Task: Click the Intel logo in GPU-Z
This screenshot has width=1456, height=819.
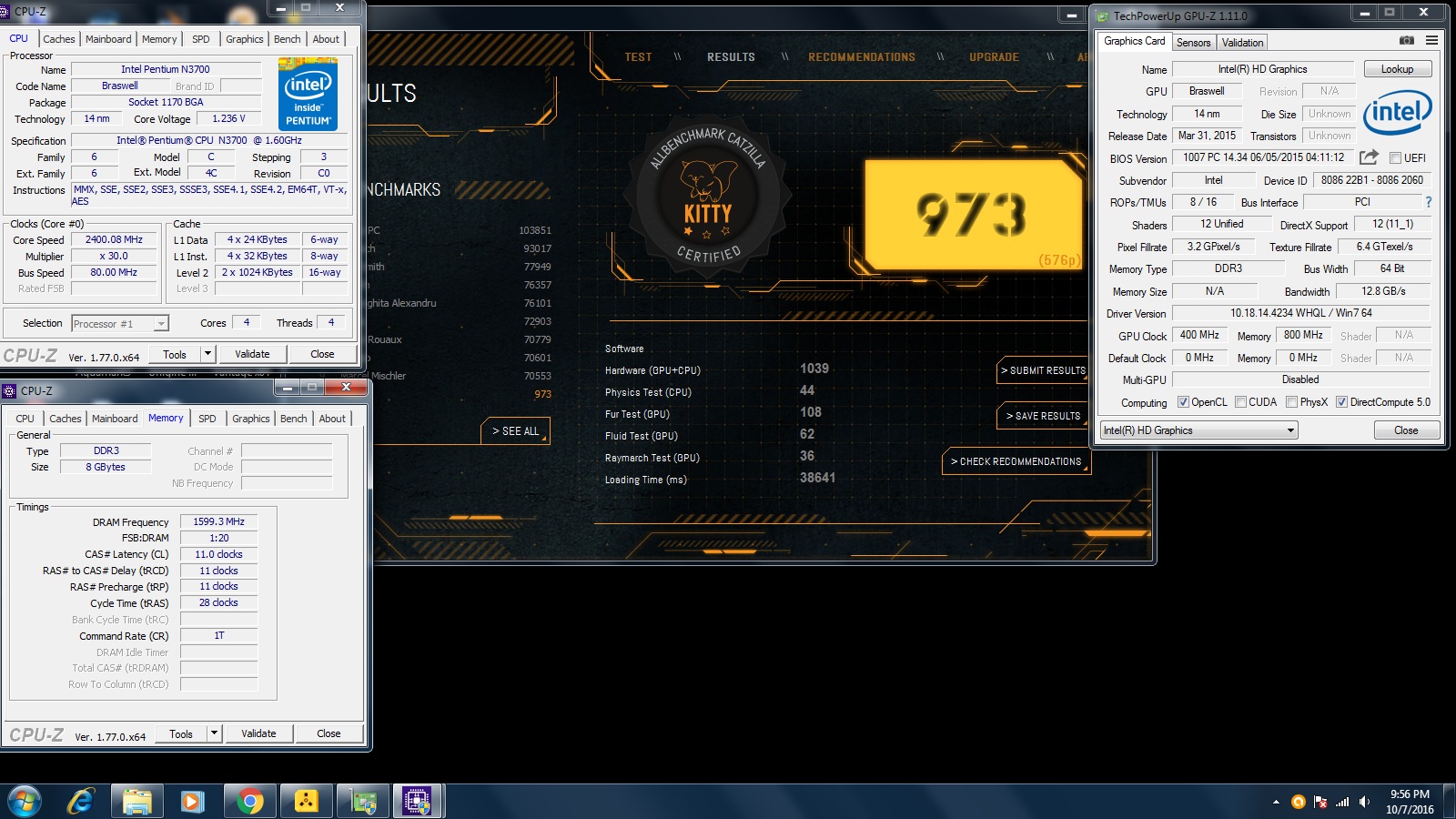Action: 1397,112
